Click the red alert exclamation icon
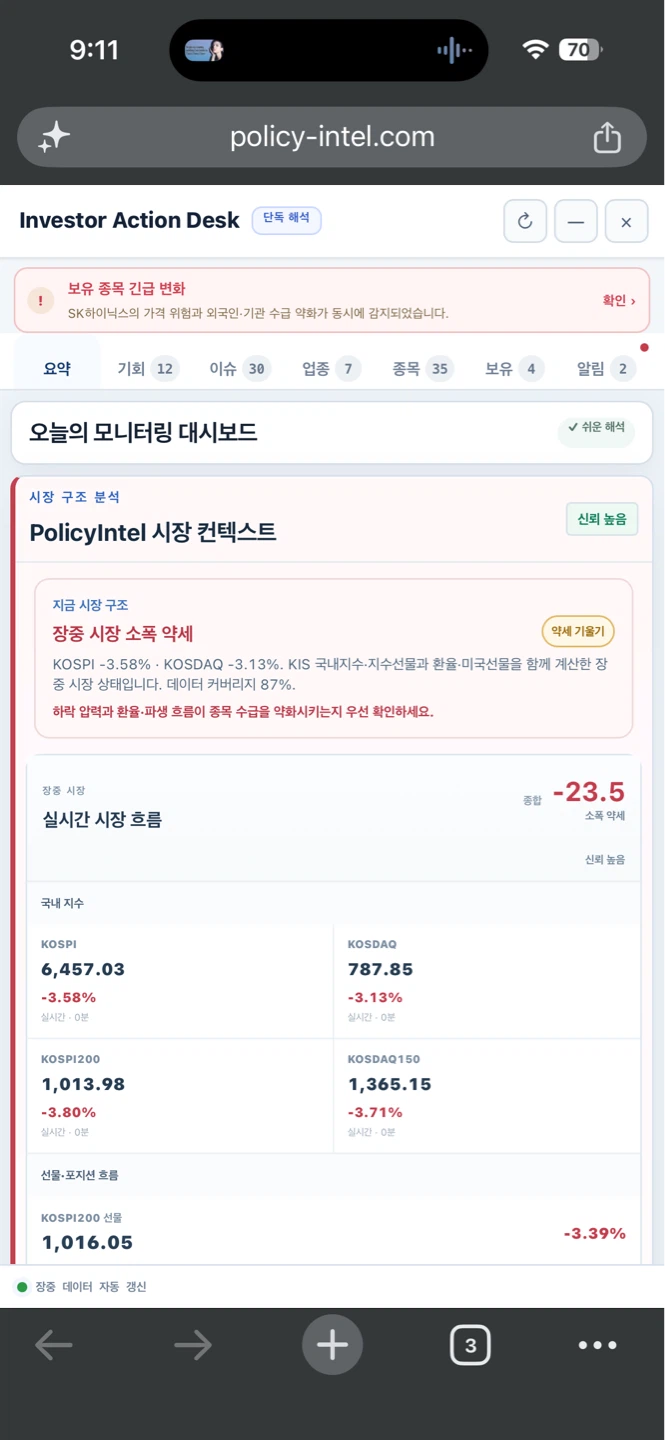 point(41,300)
